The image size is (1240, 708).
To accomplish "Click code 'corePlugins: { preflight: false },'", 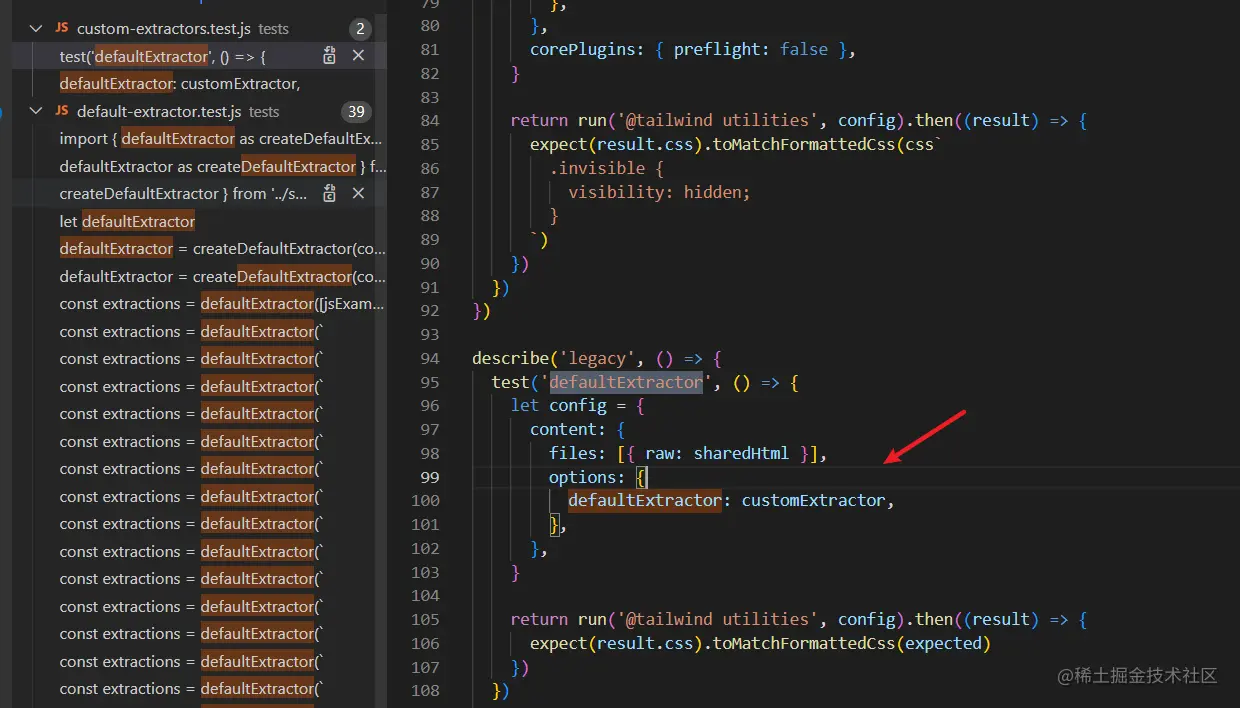I will (x=693, y=49).
